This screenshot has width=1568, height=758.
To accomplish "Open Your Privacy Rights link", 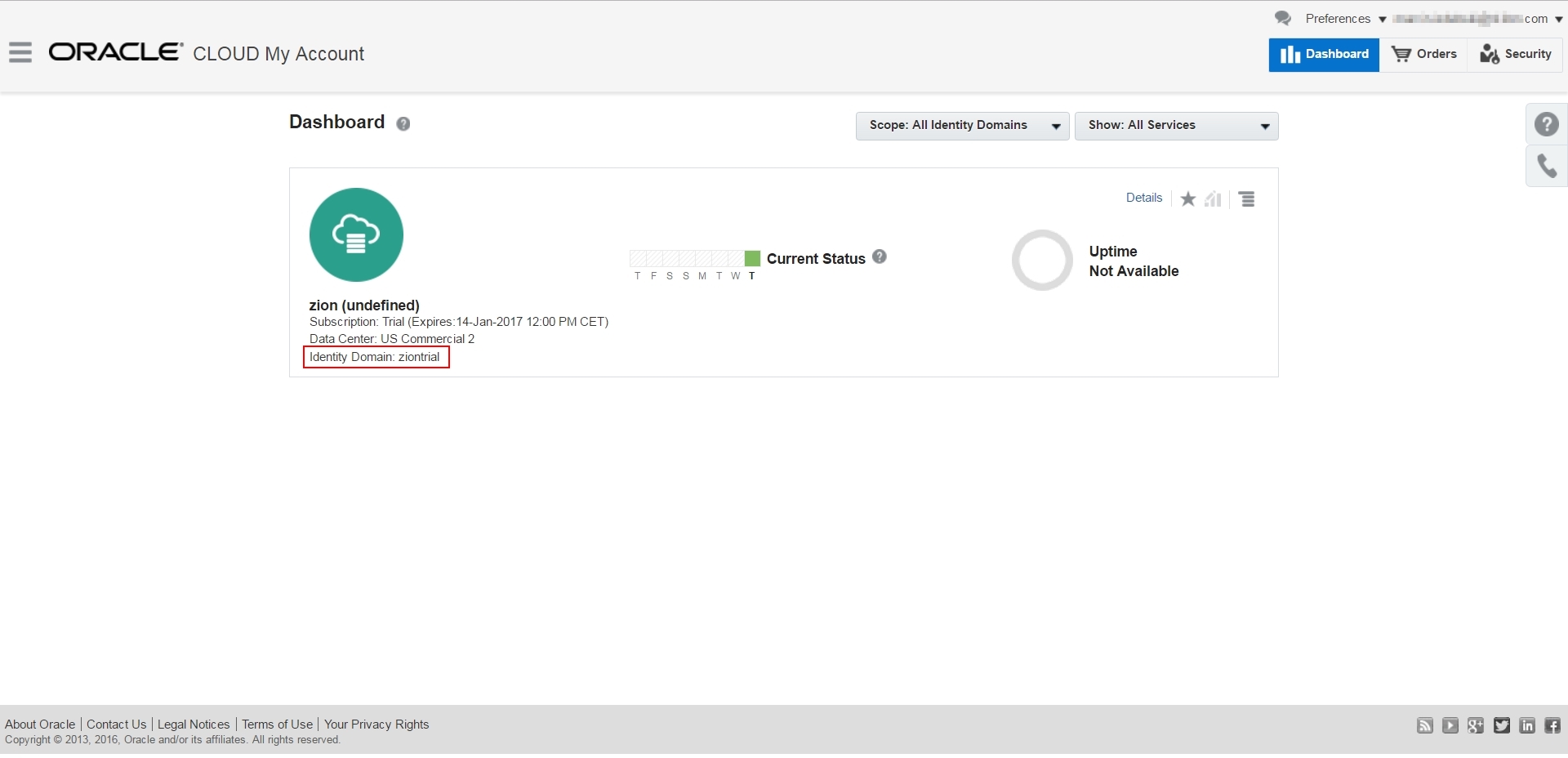I will coord(376,725).
